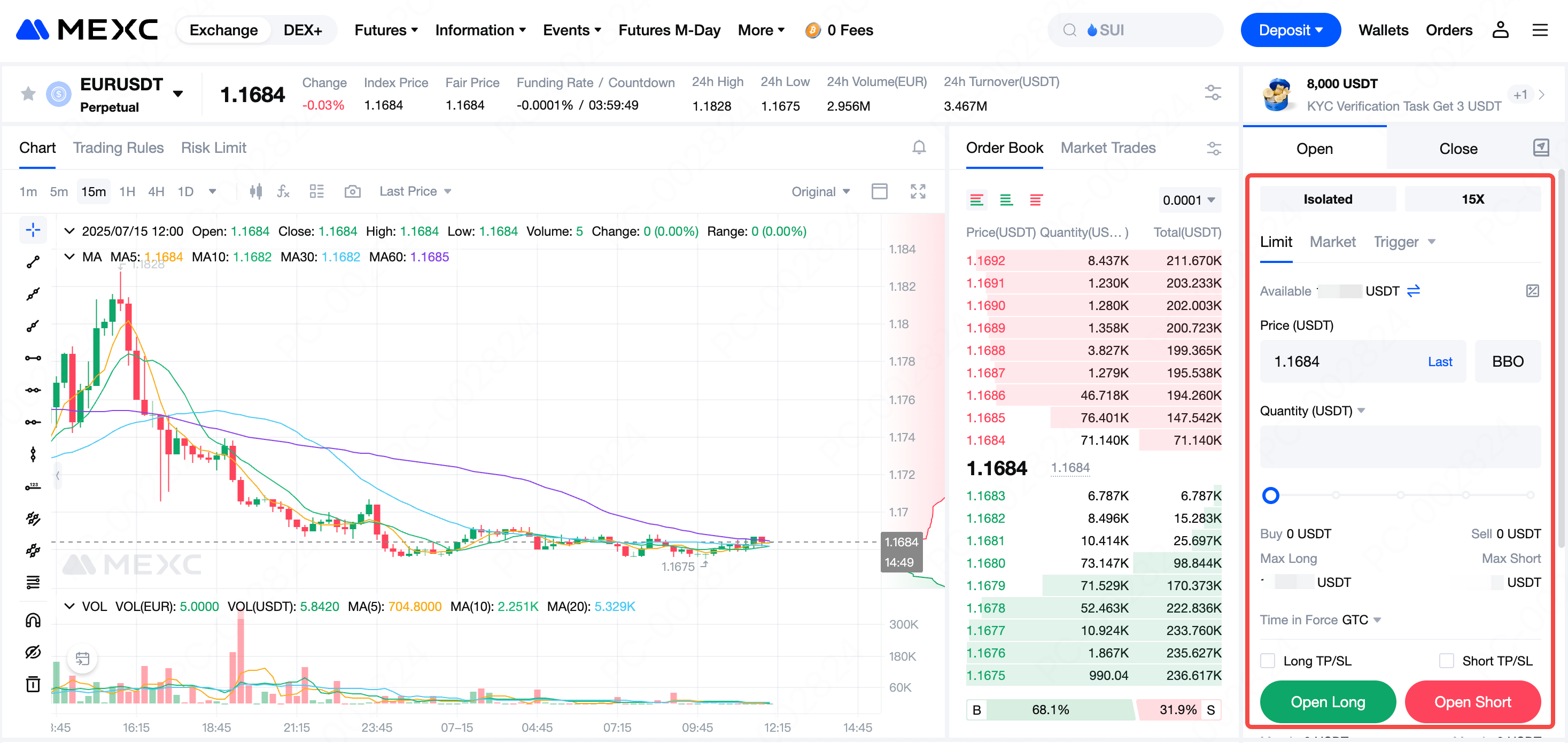Viewport: 1568px width, 743px height.
Task: Favorite EURUSDT with the star icon
Action: coord(28,94)
